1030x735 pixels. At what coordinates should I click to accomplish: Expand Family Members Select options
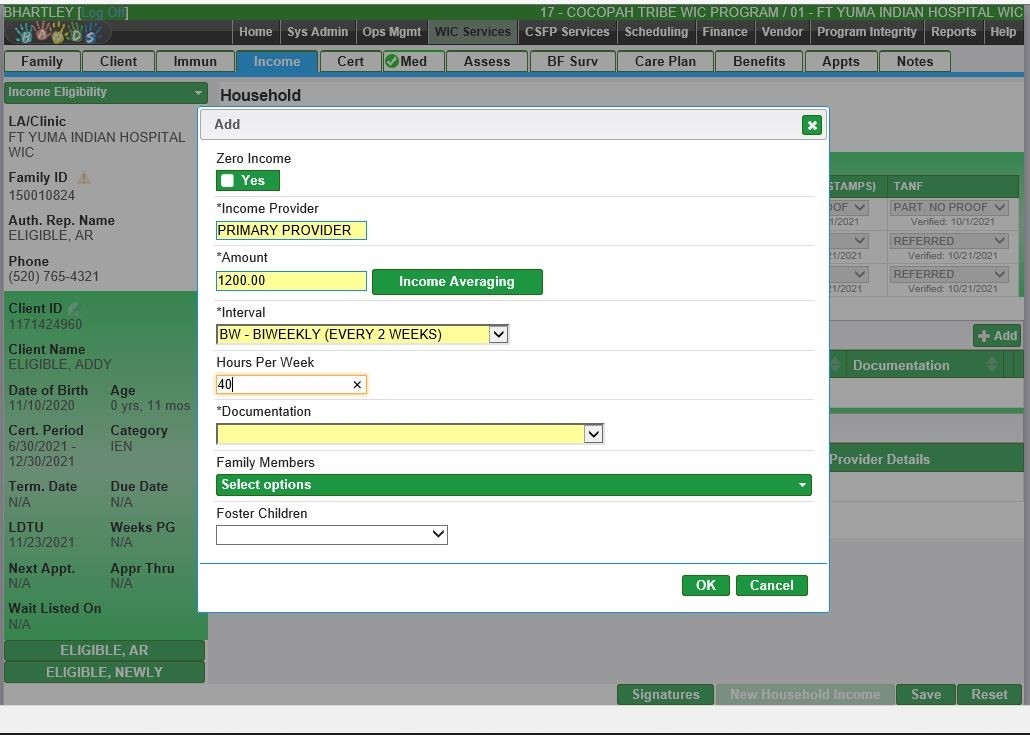[513, 485]
